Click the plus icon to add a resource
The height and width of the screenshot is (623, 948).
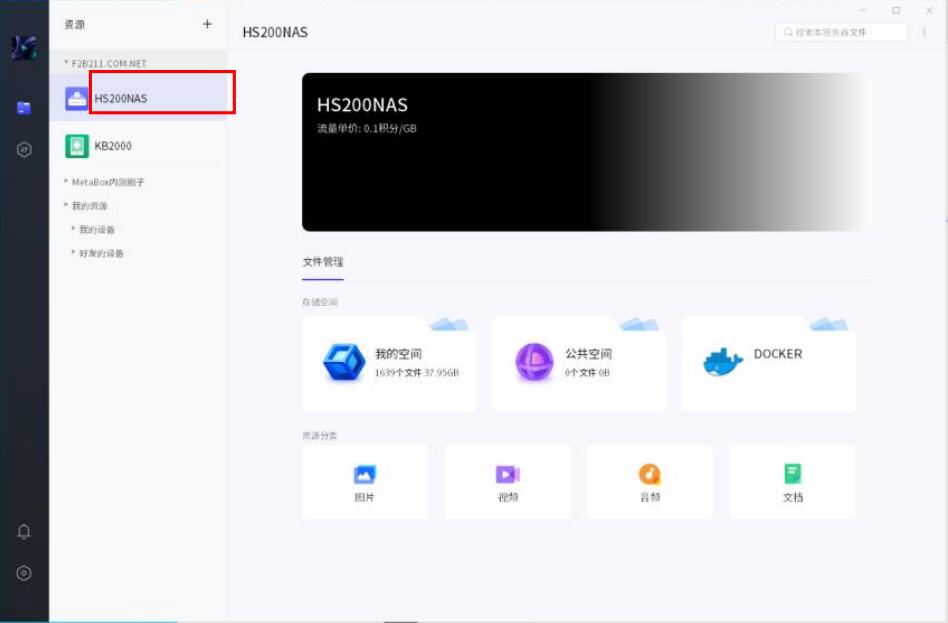(x=207, y=24)
